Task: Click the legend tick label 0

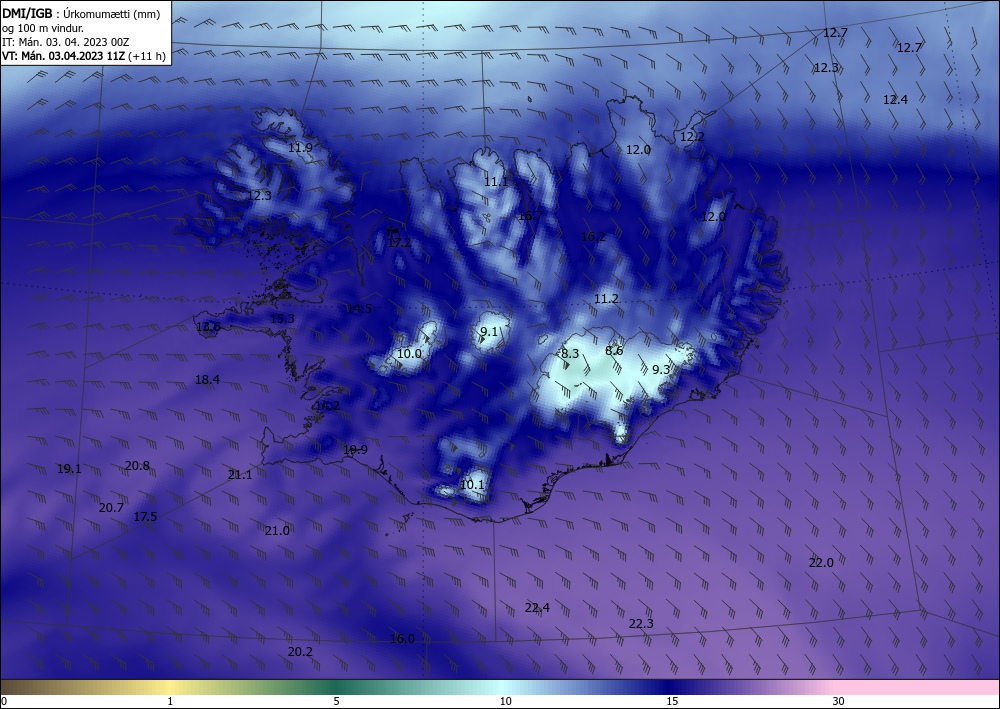Action: pos(4,701)
